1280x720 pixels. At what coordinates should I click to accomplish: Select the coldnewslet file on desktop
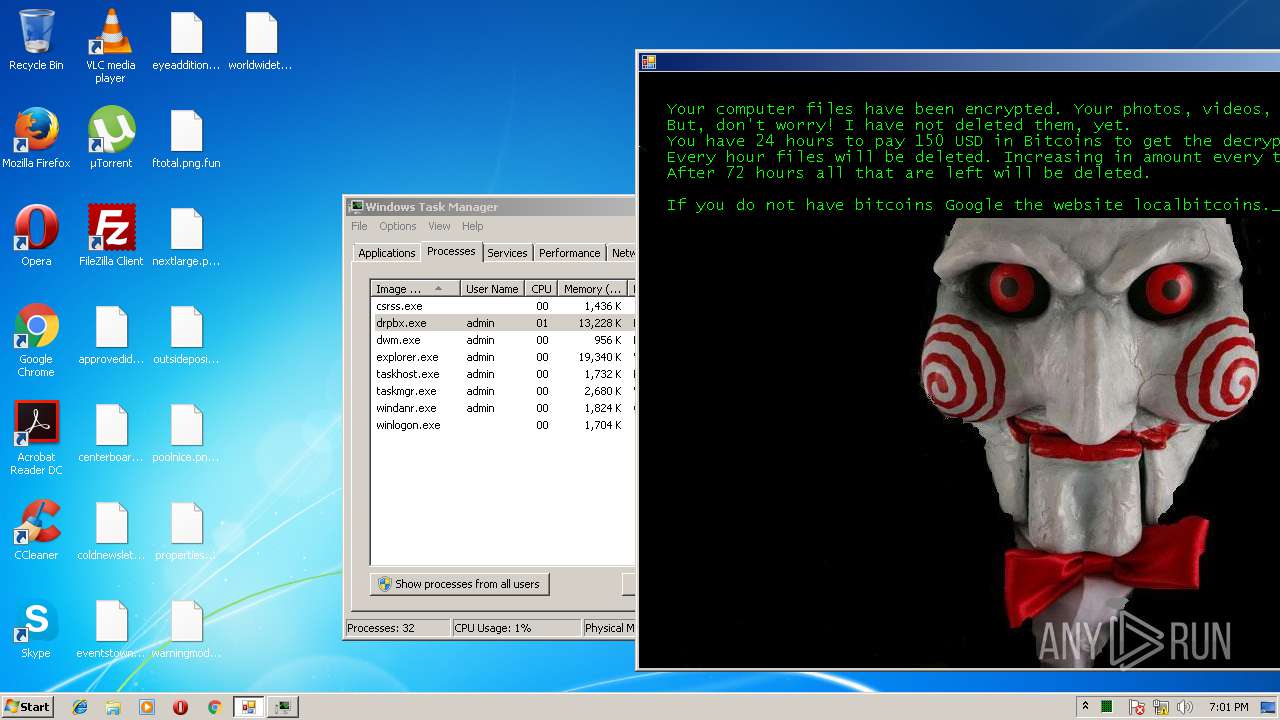click(111, 531)
